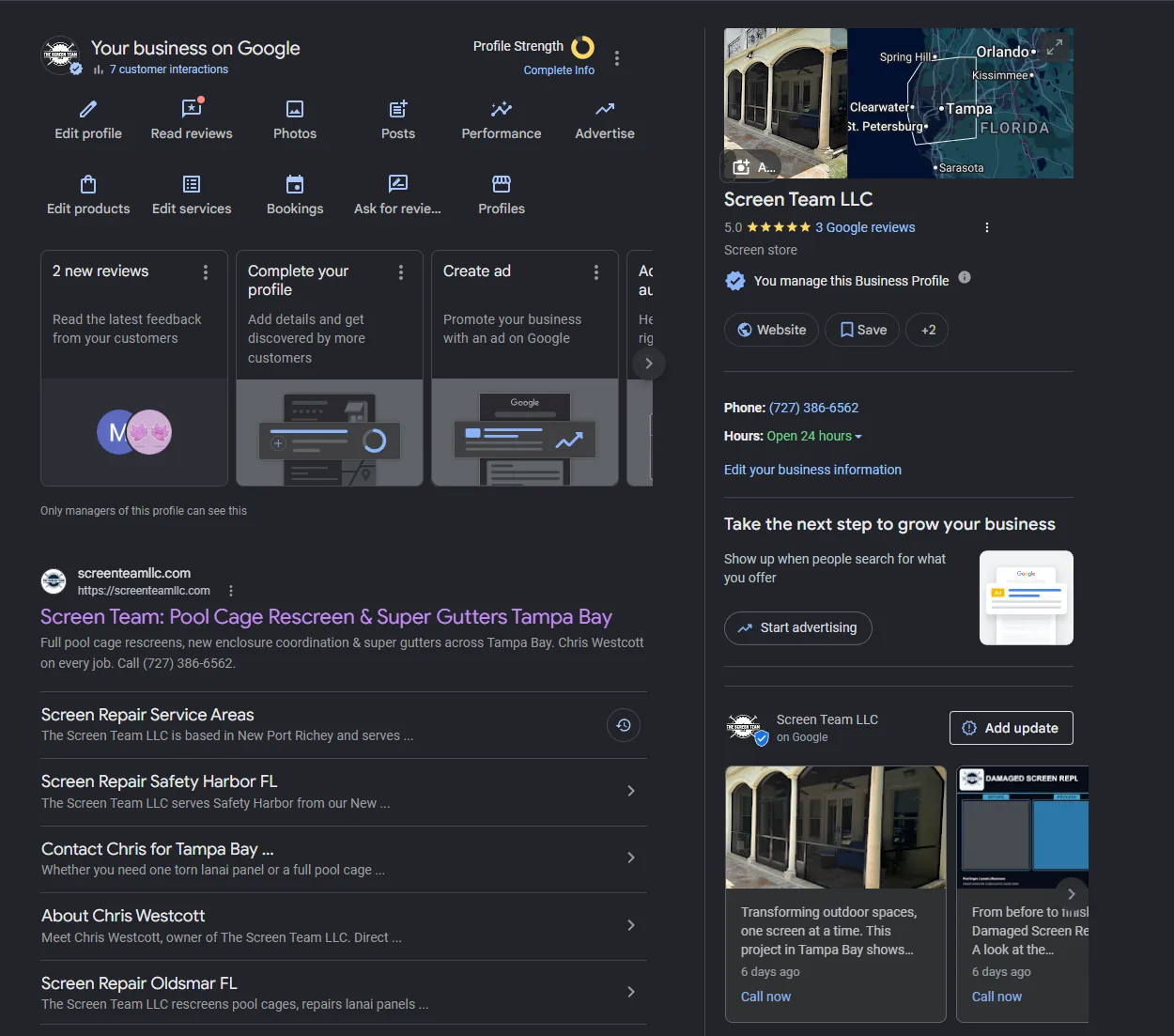Screen dimensions: 1174x1036
Task: Click the advertising illustration thumbnail
Action: 1027,598
